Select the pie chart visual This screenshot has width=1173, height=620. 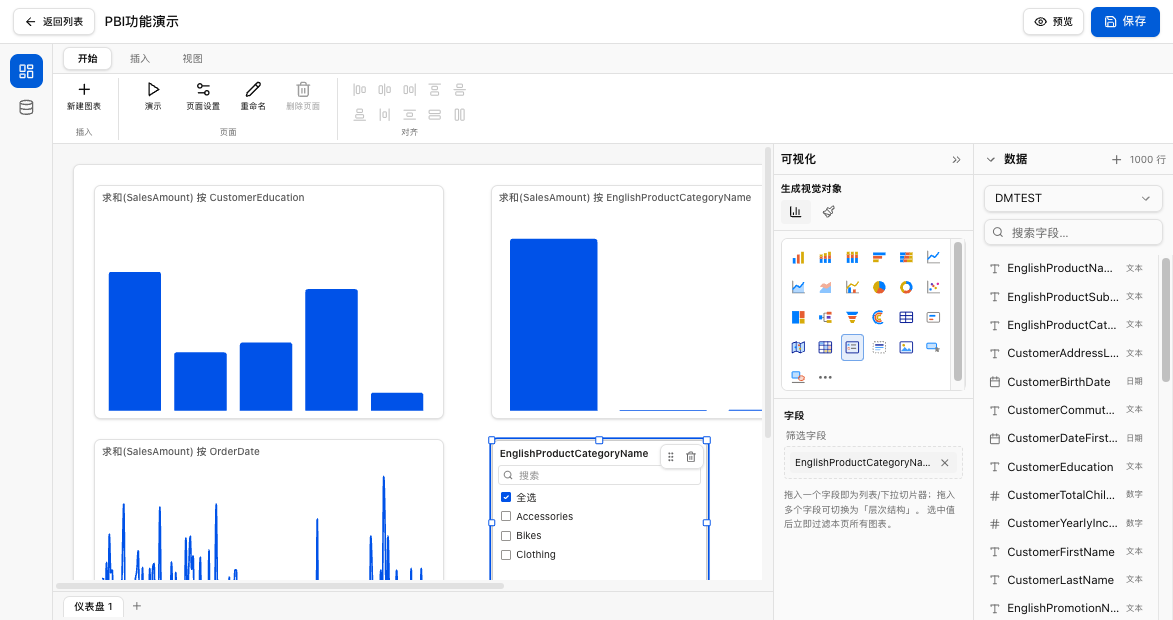(879, 287)
